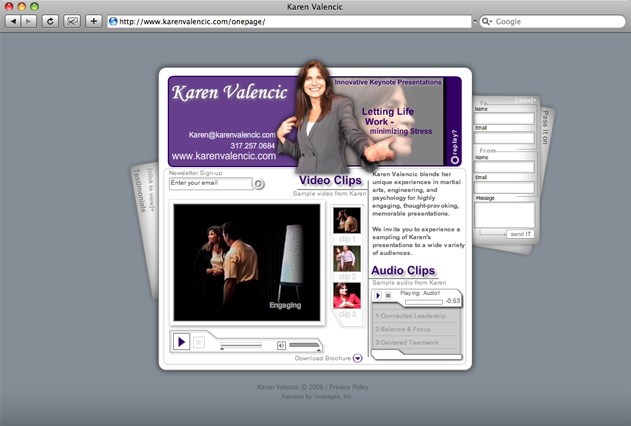Open the Privacy Policy footer link
The width and height of the screenshot is (631, 426).
tap(348, 387)
